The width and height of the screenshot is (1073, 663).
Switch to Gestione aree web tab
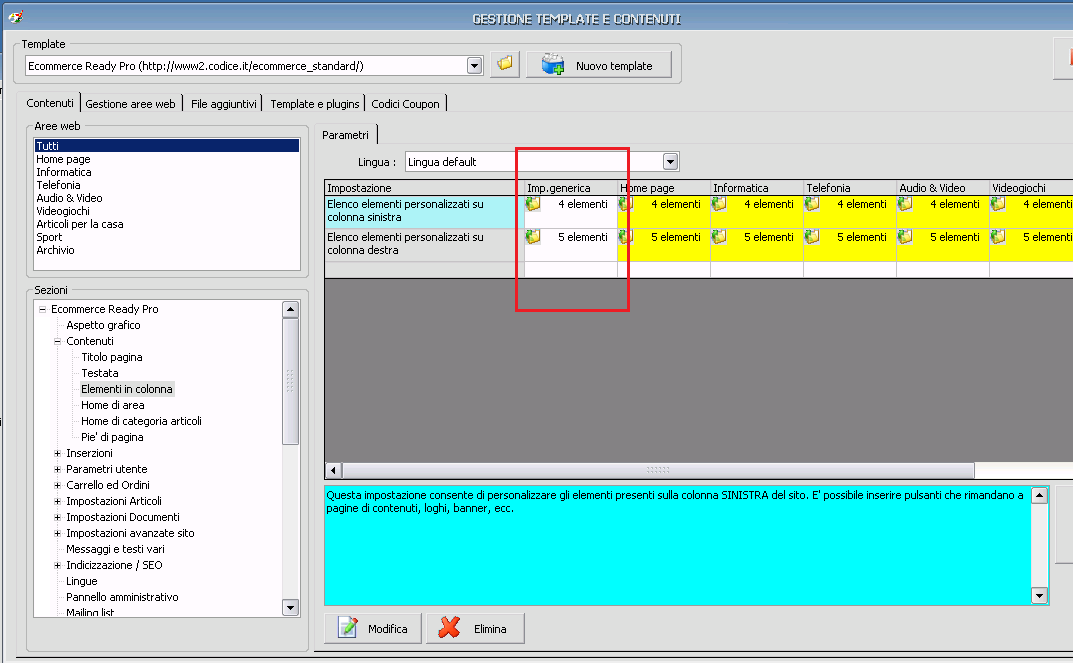click(x=130, y=104)
